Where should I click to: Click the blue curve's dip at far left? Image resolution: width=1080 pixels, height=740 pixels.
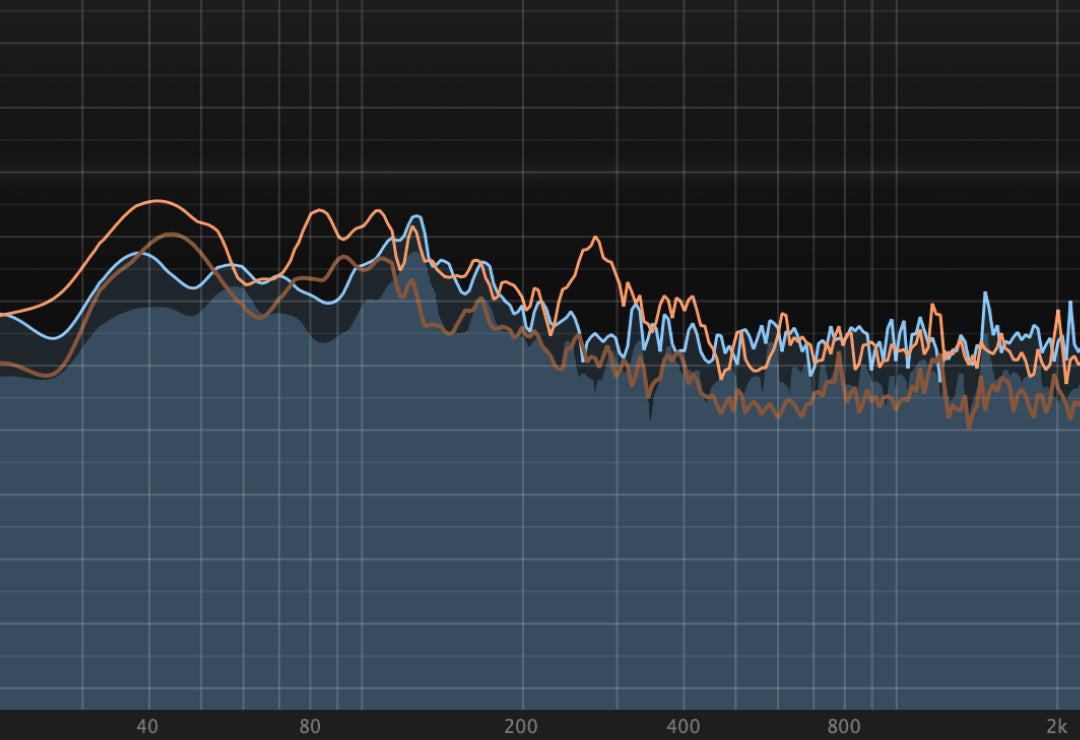click(55, 337)
